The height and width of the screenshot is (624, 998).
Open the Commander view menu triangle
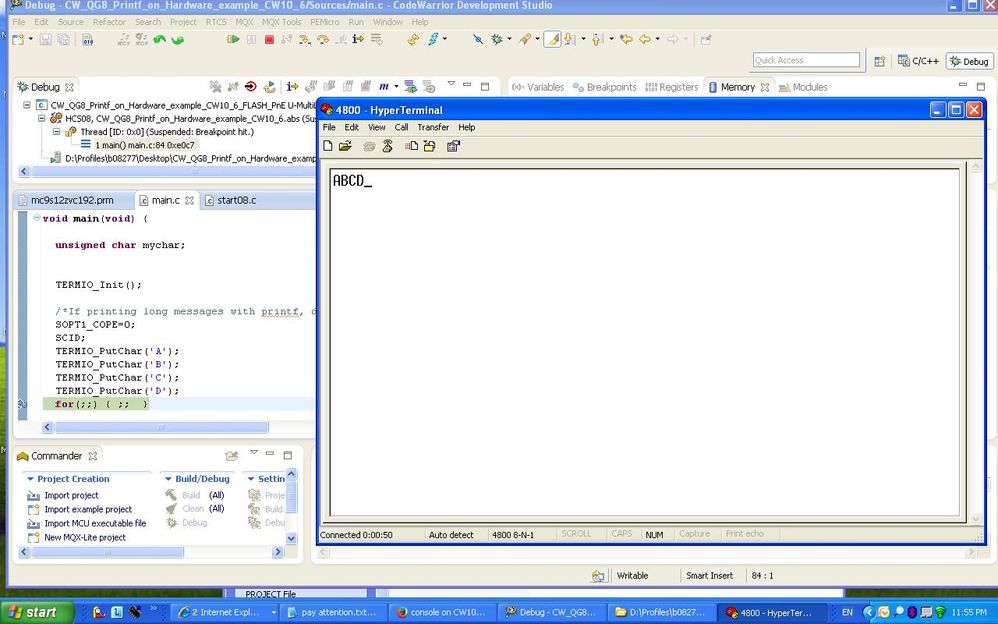254,453
